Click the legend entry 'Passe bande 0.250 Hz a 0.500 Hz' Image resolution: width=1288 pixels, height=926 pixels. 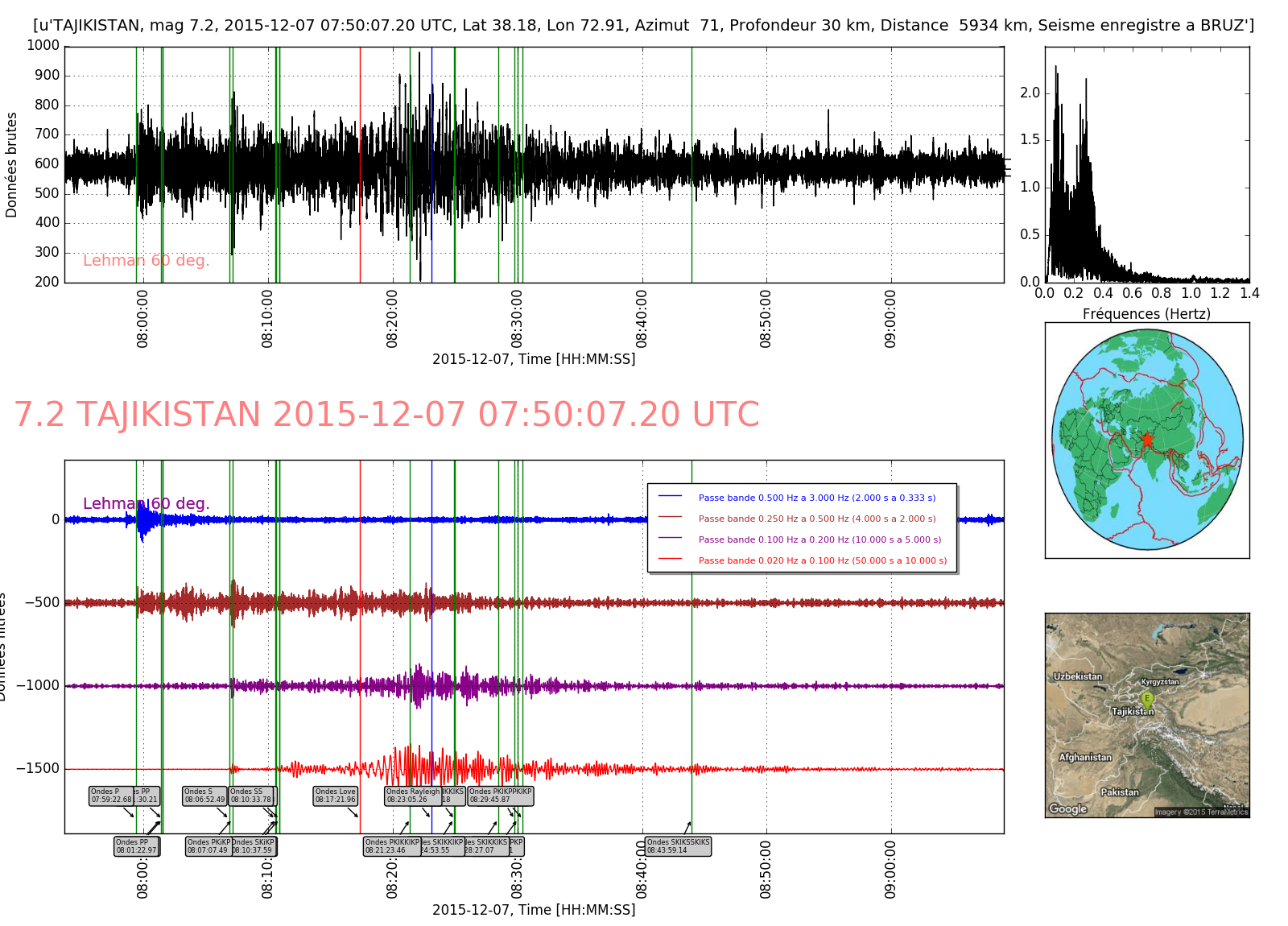click(x=816, y=519)
